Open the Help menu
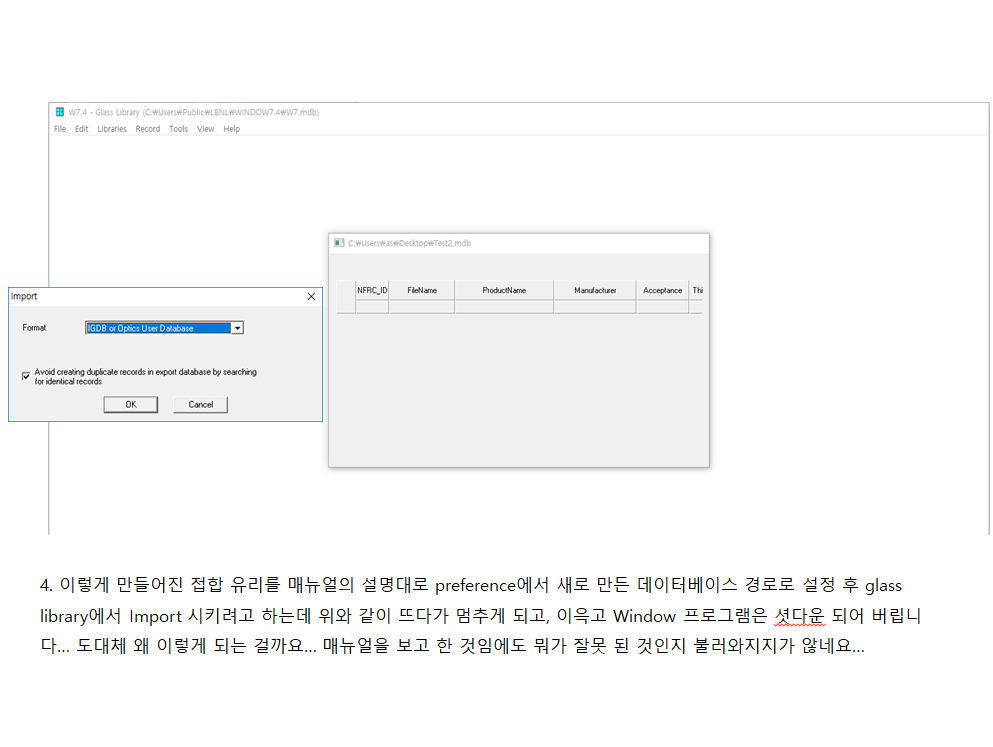 point(232,129)
